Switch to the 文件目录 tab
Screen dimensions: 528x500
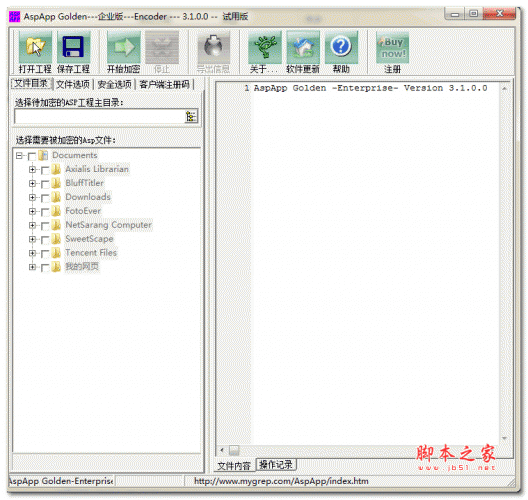click(31, 83)
